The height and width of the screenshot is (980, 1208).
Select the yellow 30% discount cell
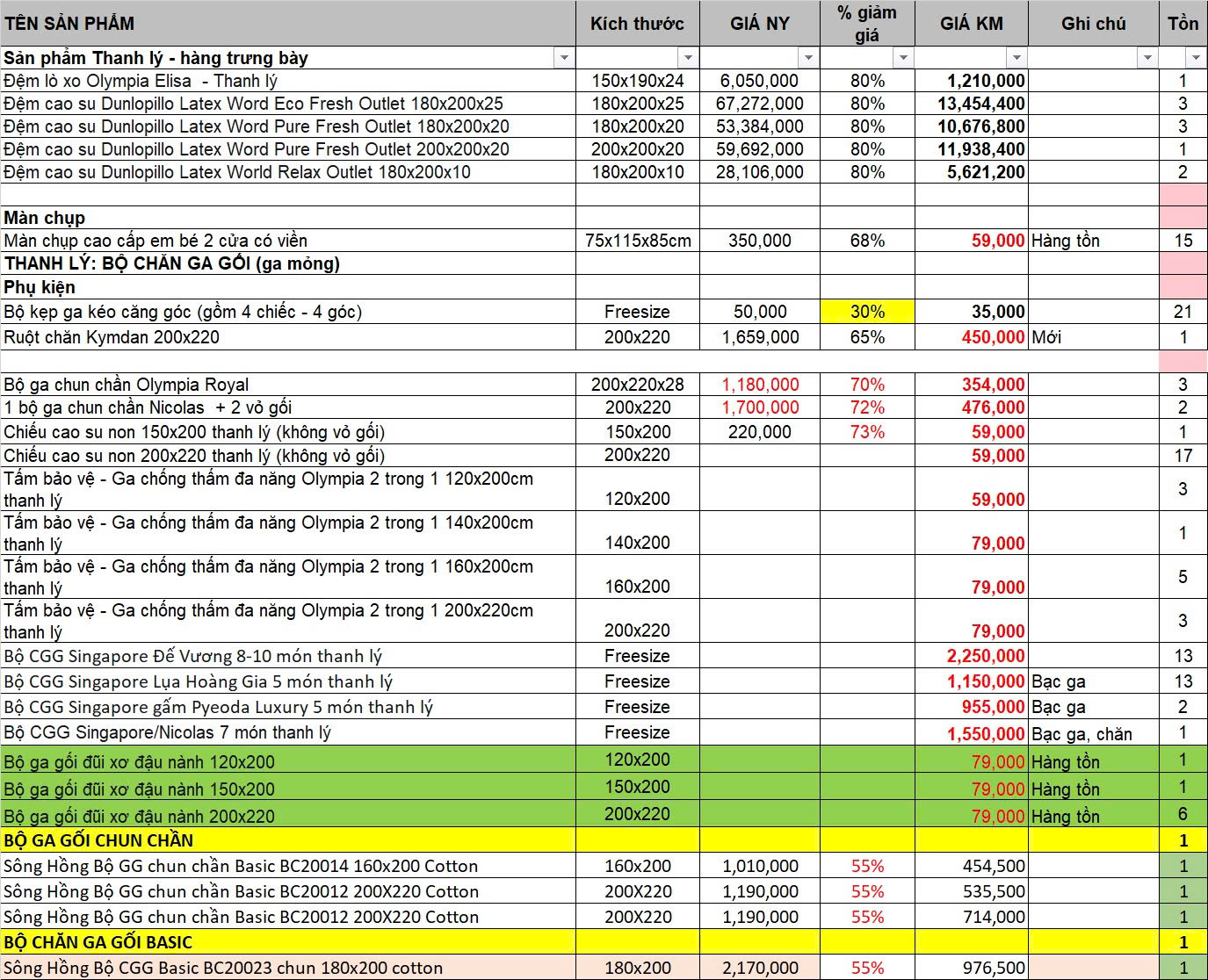[867, 312]
